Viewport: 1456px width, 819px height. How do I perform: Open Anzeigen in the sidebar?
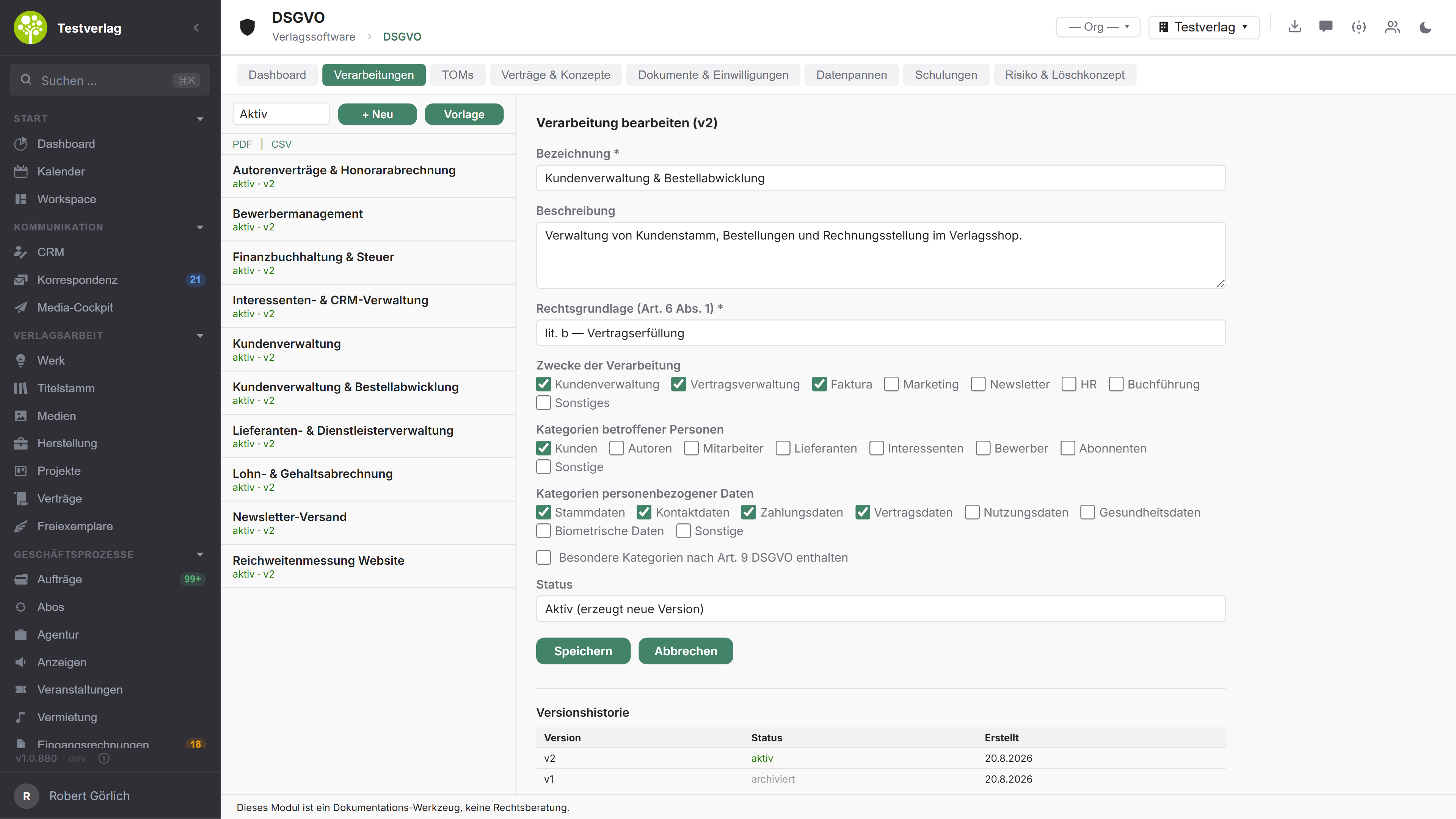[110, 662]
